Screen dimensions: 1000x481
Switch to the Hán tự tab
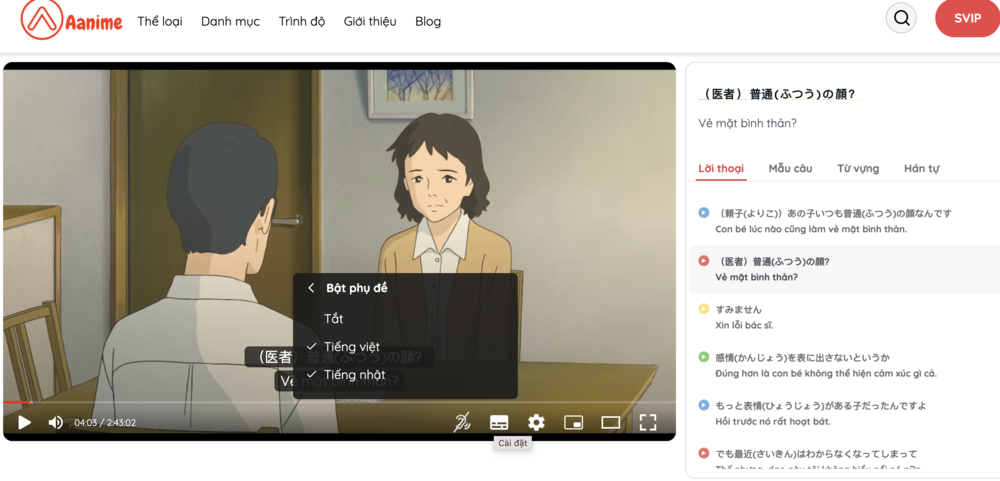point(921,168)
